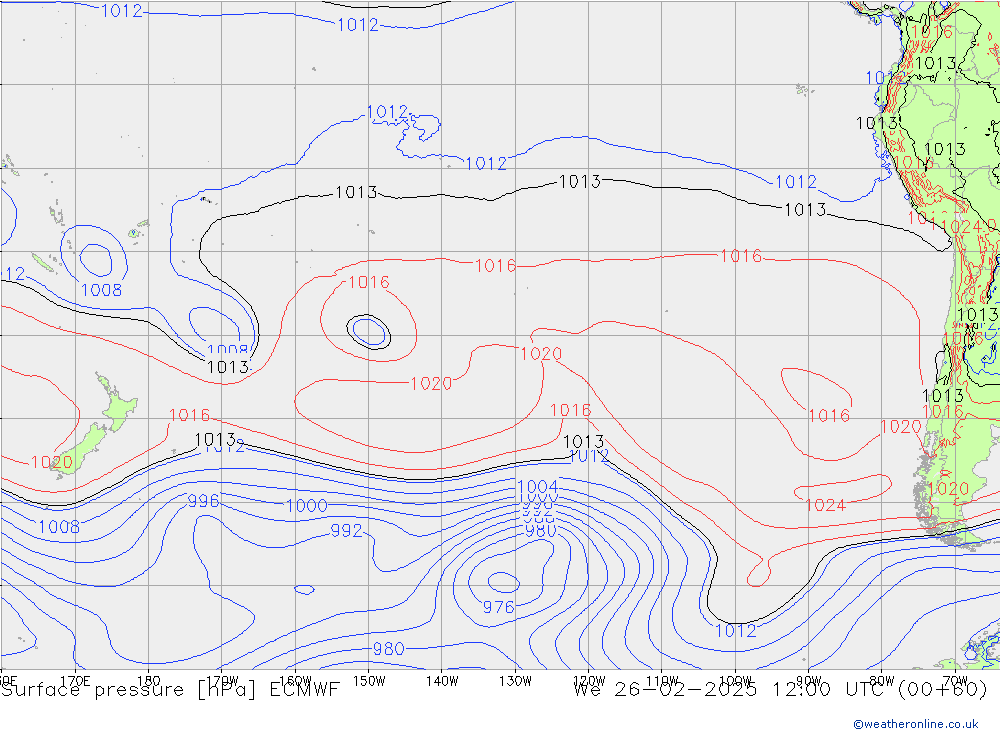Click the 110W longitude axis label
The width and height of the screenshot is (1000, 733).
[662, 681]
